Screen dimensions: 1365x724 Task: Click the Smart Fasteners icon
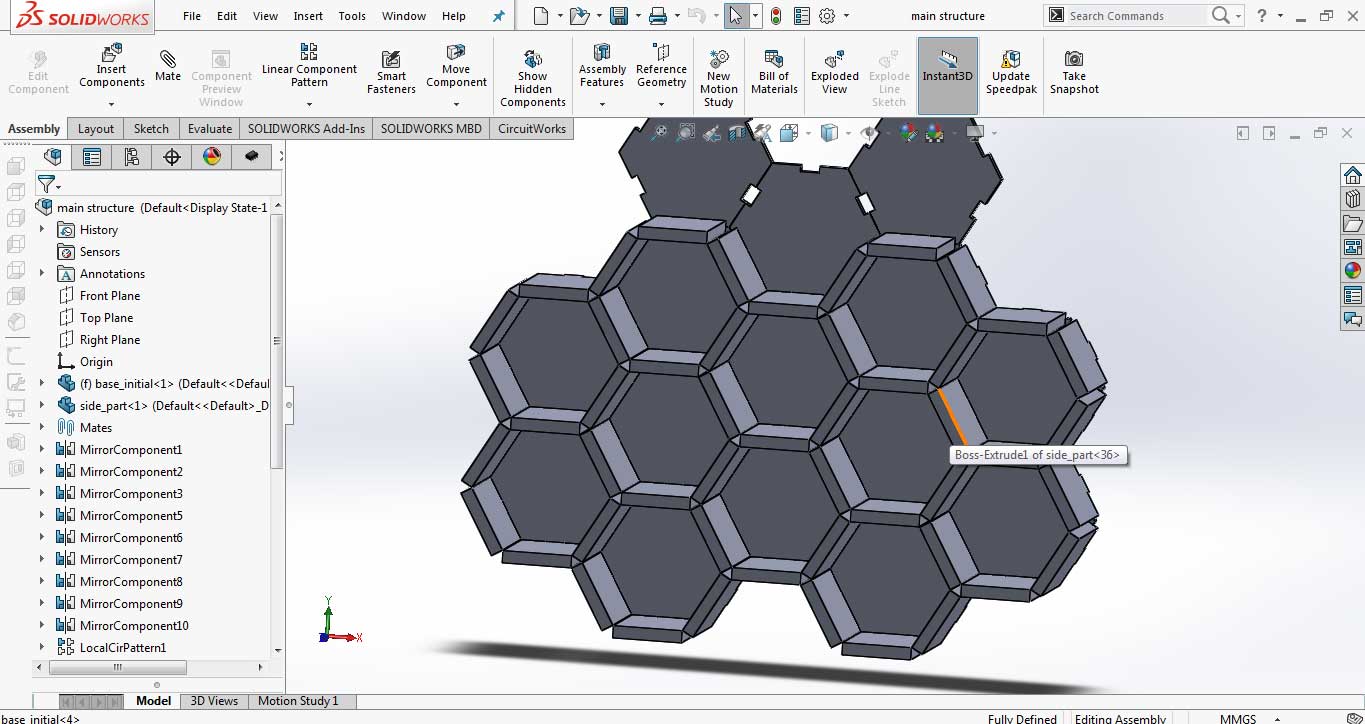(x=391, y=59)
